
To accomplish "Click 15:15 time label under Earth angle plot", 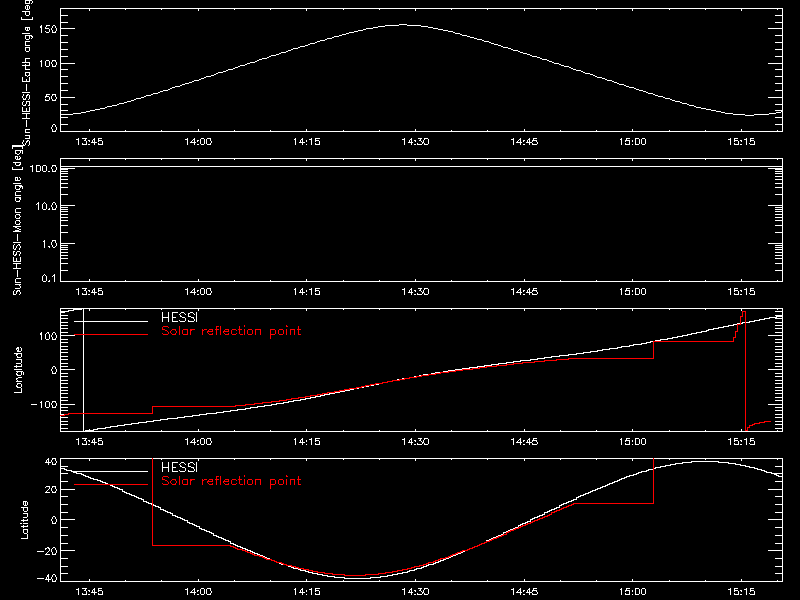I will tap(741, 141).
